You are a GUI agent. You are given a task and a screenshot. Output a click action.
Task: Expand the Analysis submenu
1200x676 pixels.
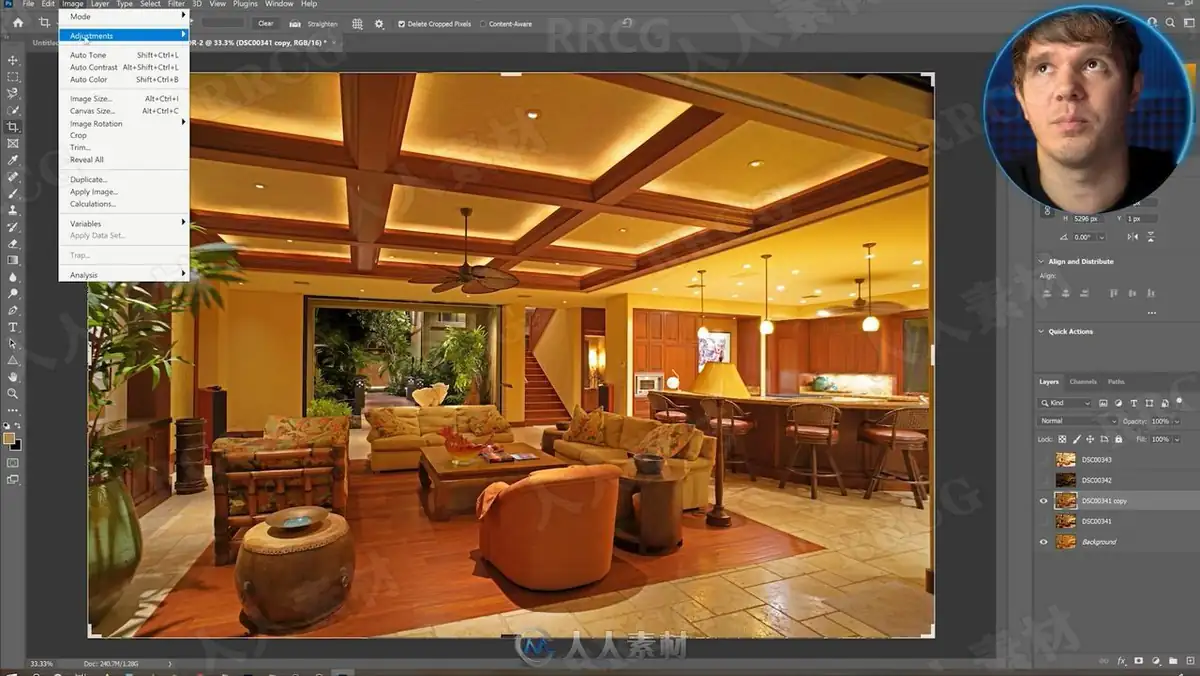click(124, 275)
